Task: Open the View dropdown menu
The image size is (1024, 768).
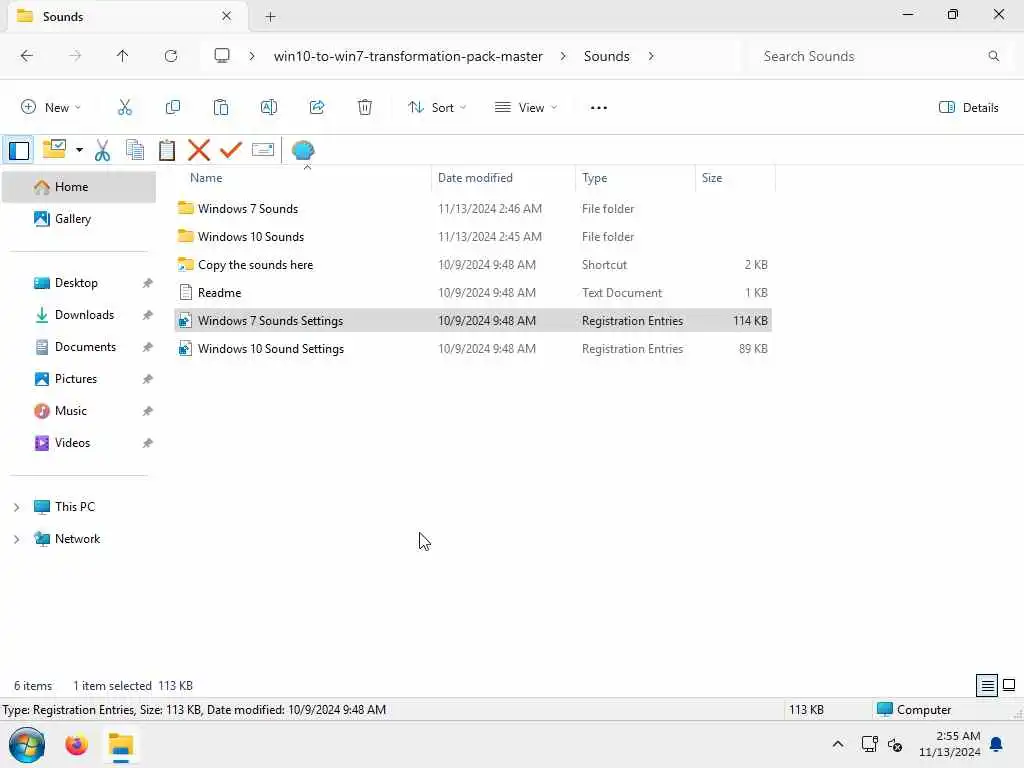Action: click(x=526, y=108)
